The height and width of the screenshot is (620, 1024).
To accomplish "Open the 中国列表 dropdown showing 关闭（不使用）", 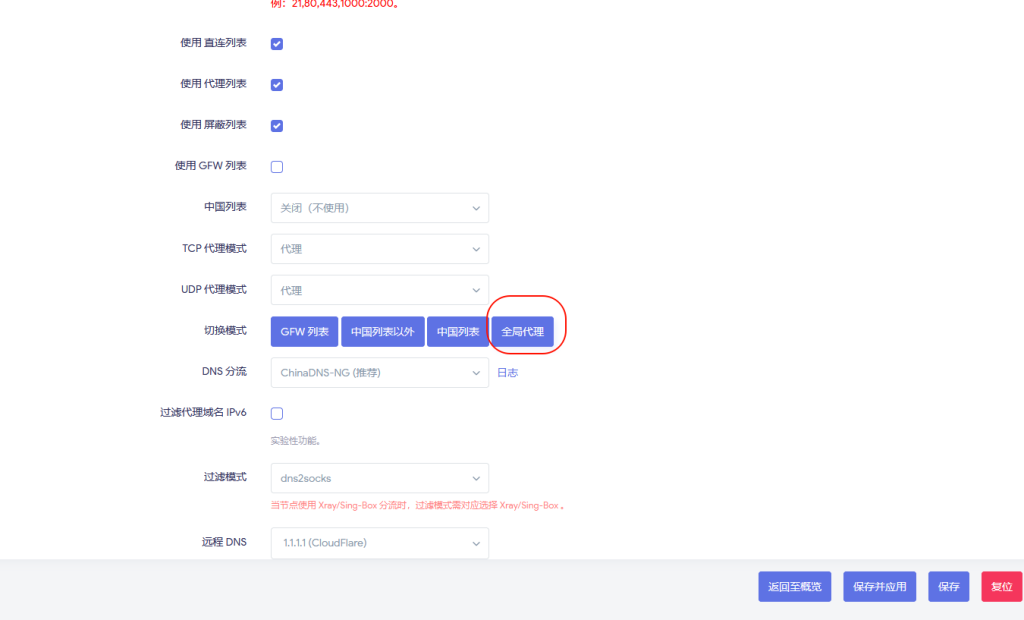I will click(x=379, y=207).
